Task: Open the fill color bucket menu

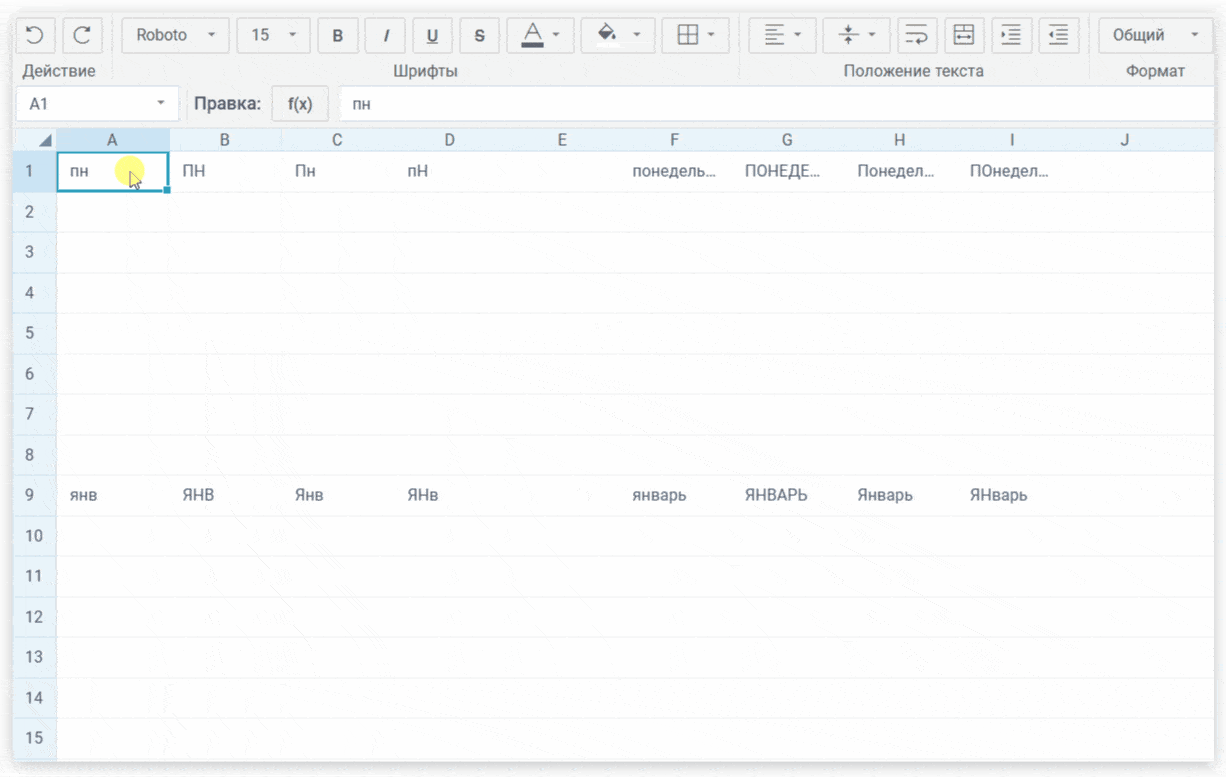Action: click(x=617, y=36)
